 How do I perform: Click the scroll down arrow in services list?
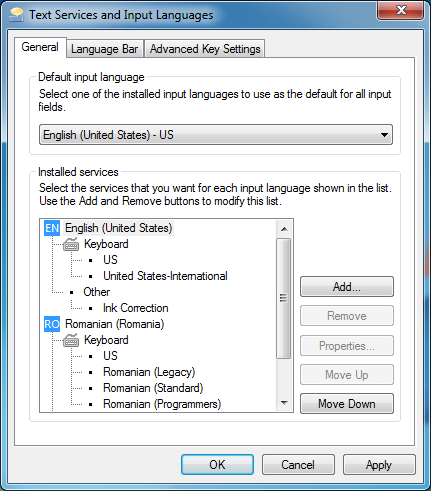pos(284,403)
